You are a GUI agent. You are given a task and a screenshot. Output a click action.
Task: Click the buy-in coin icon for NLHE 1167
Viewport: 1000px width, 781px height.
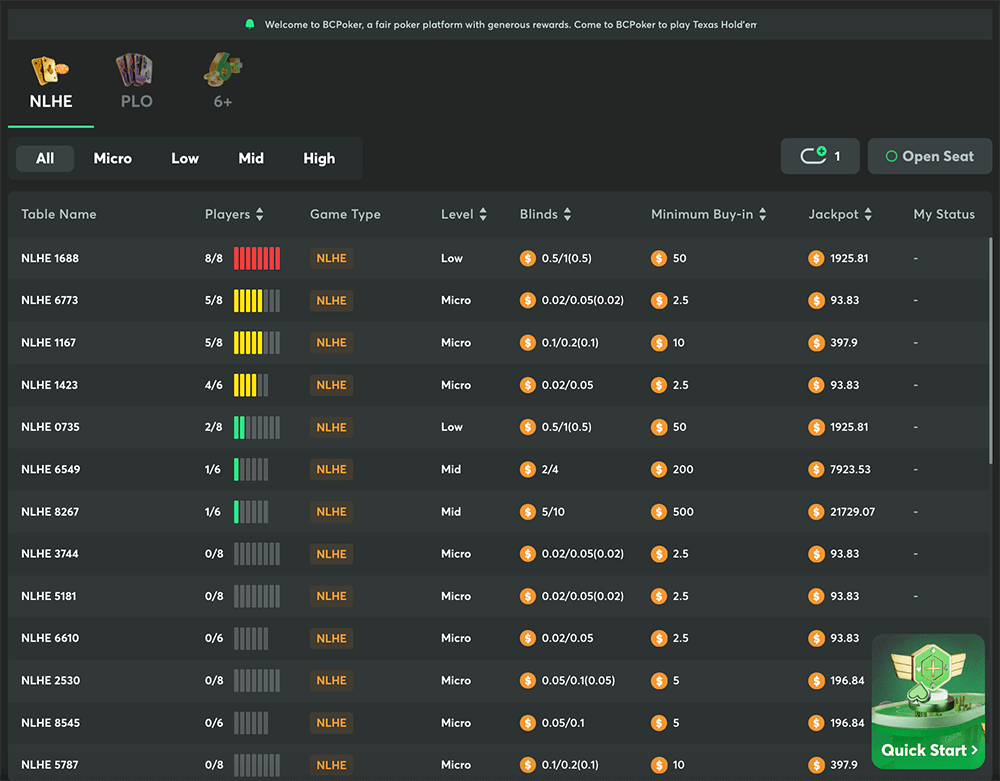pos(658,343)
